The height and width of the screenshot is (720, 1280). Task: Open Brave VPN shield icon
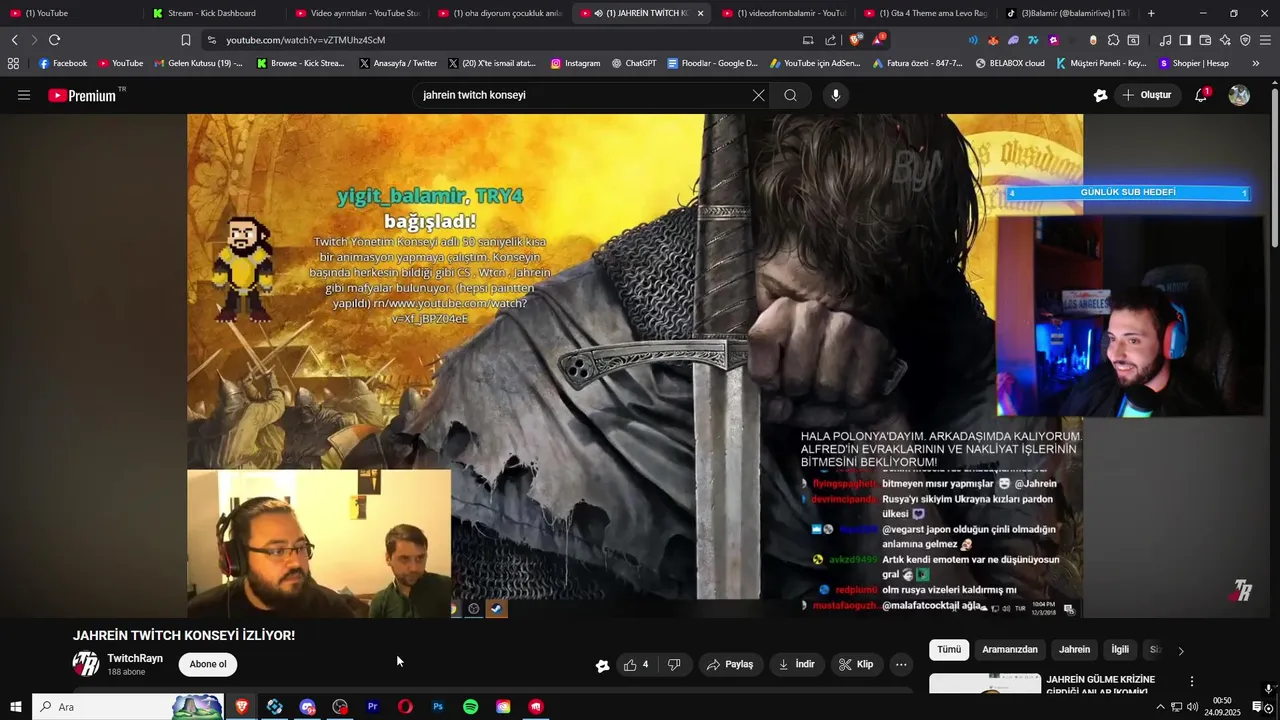coord(1245,40)
